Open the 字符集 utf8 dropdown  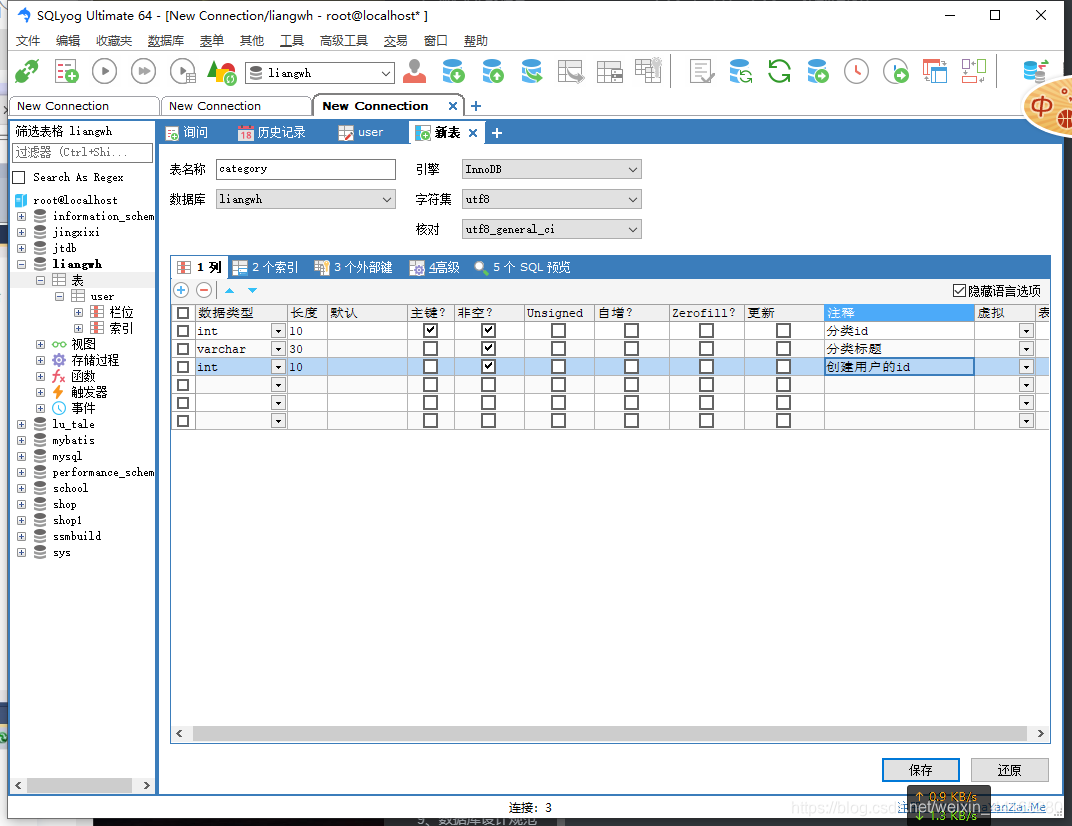[x=552, y=199]
